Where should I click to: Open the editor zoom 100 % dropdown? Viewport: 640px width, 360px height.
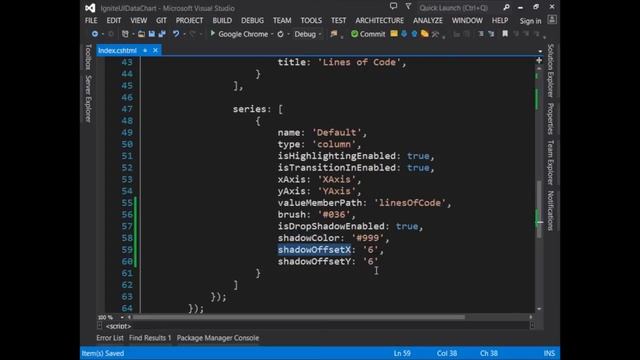pyautogui.click(x=122, y=317)
